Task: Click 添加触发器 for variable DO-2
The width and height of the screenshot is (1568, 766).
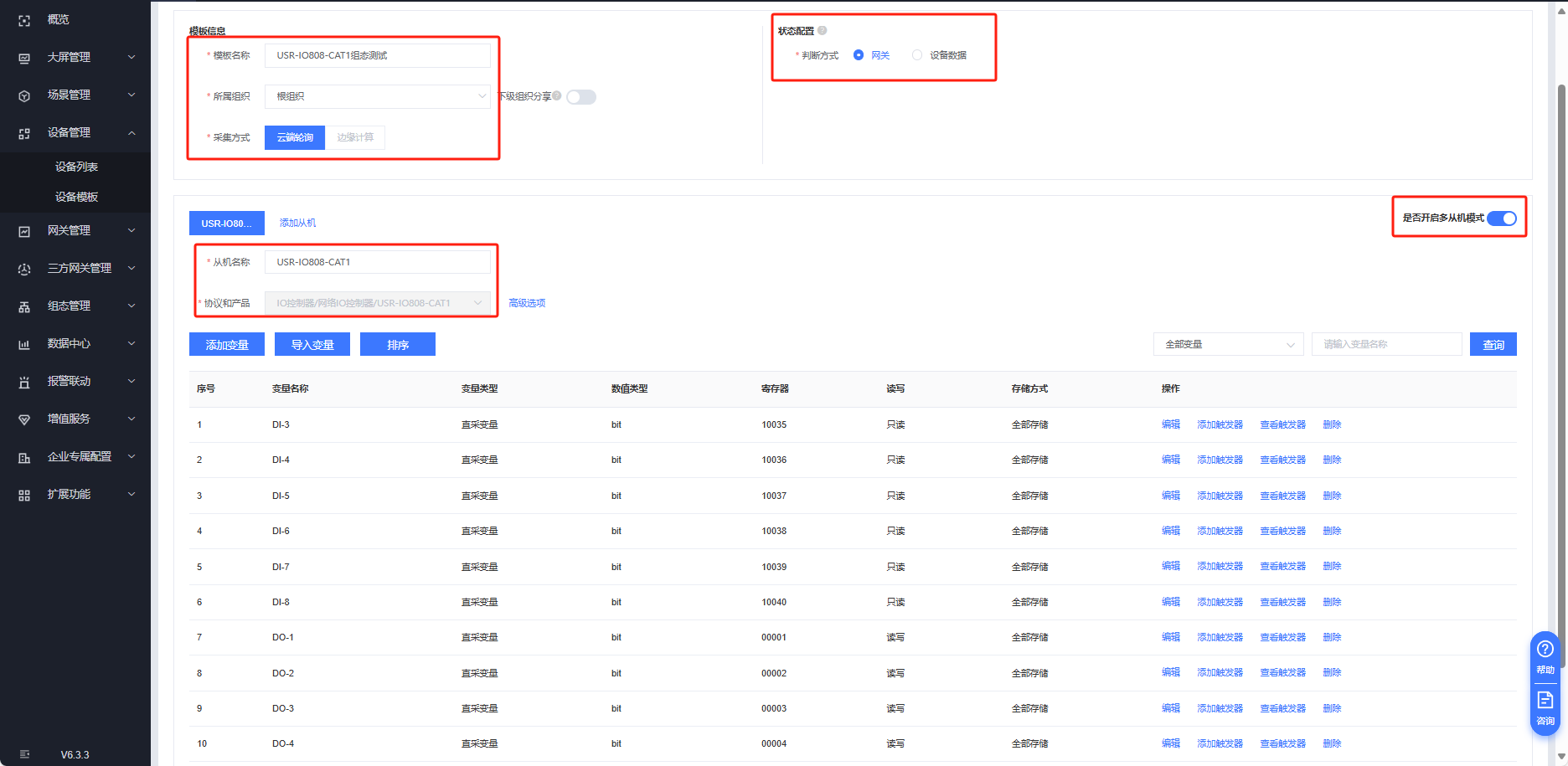Action: tap(1220, 673)
